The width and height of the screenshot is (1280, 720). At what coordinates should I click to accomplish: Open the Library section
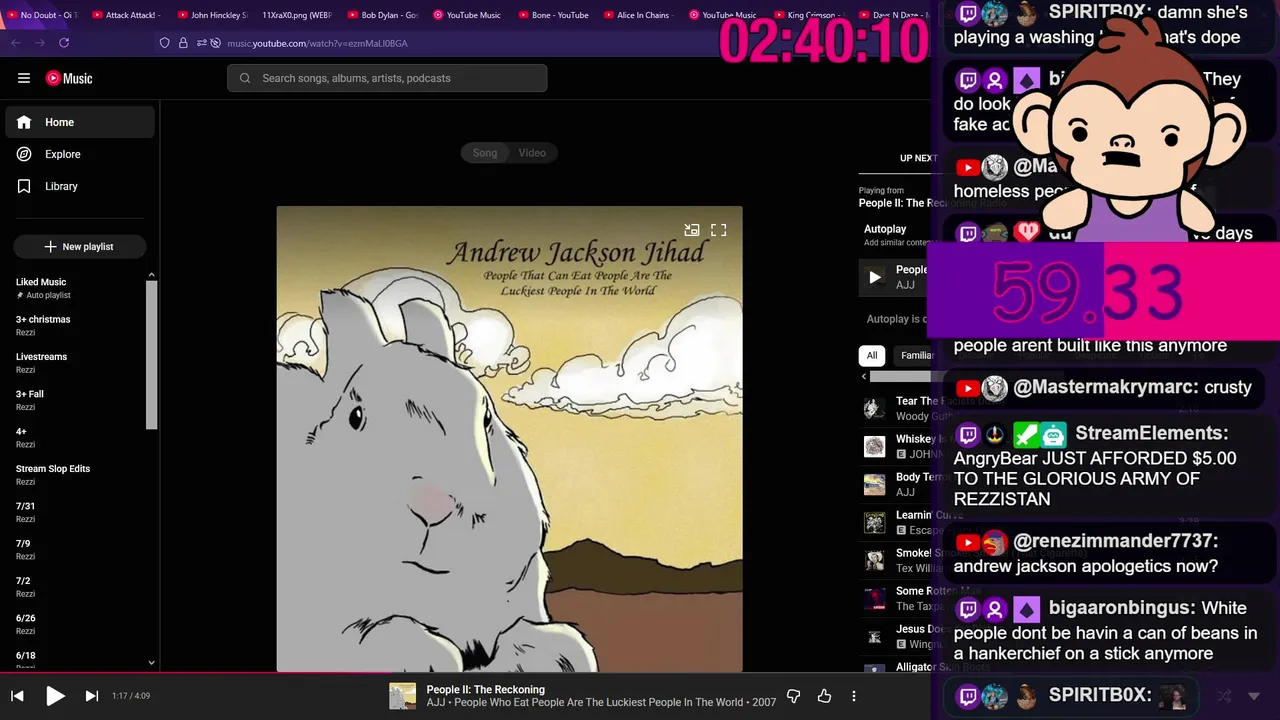pos(80,186)
